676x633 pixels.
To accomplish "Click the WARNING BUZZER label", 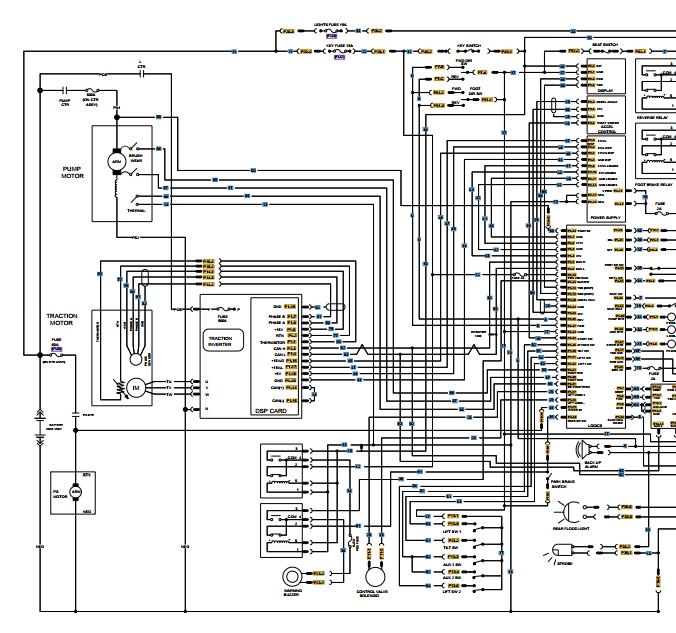I will pos(292,593).
